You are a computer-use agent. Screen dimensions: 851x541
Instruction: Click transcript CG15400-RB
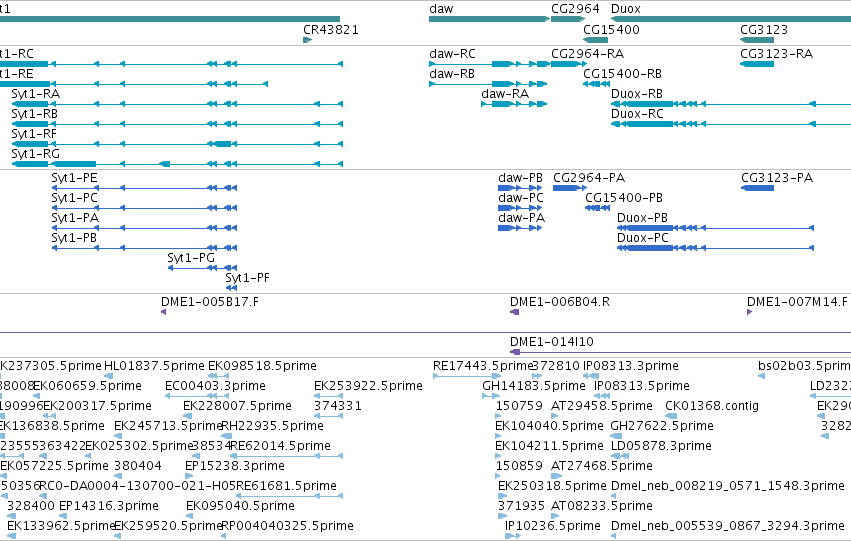[623, 74]
